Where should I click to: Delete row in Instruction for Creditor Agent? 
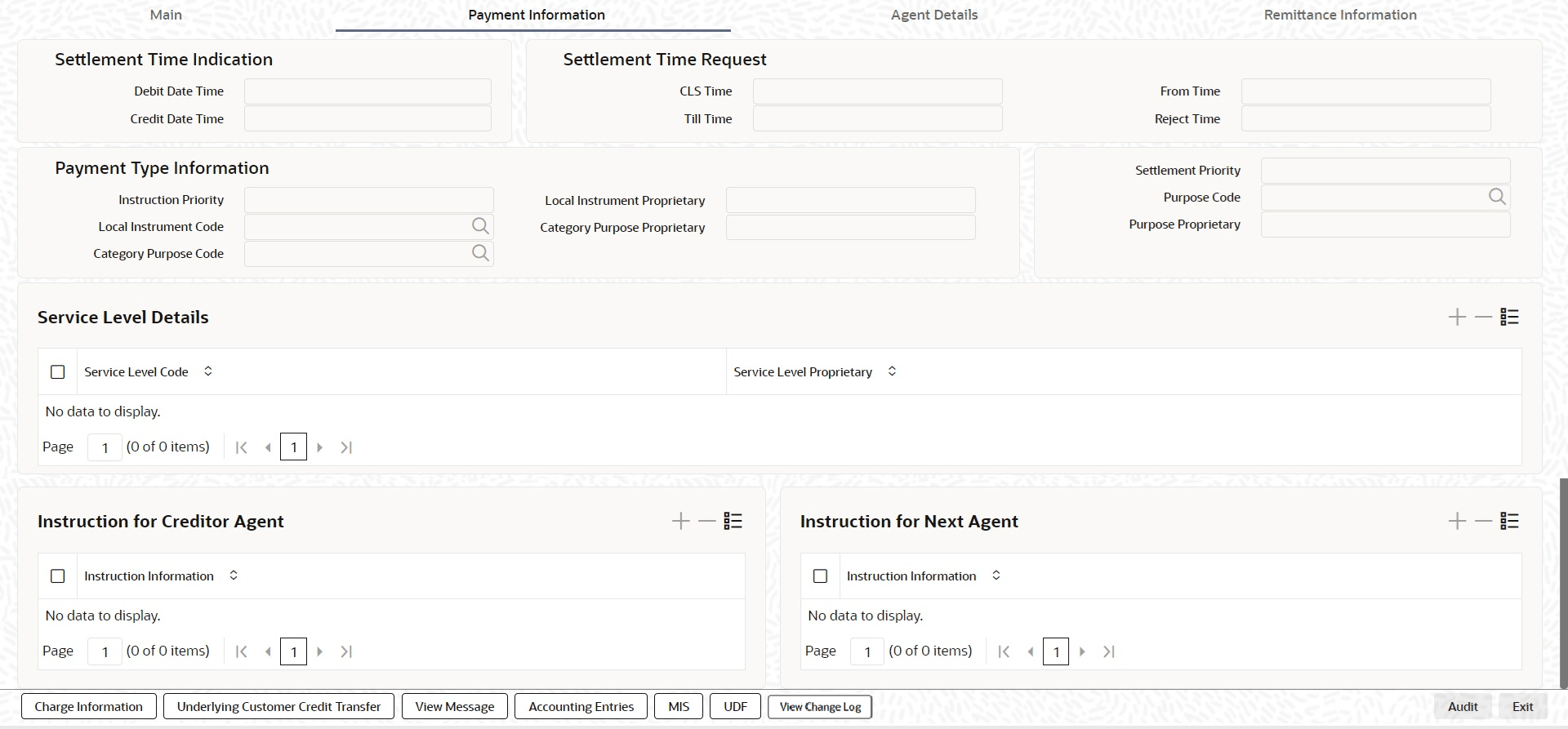[706, 521]
